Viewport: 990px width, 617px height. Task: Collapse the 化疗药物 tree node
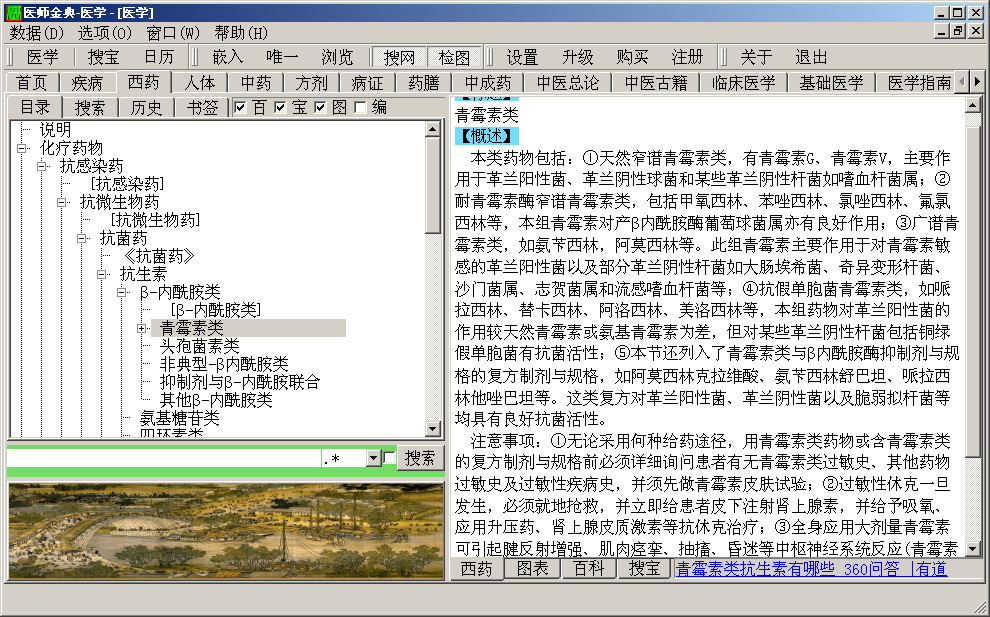(22, 148)
